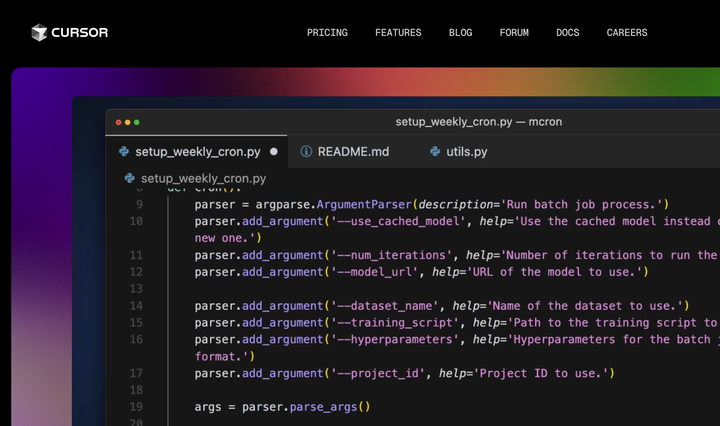
Task: Switch to the README.md tab
Action: tap(353, 152)
